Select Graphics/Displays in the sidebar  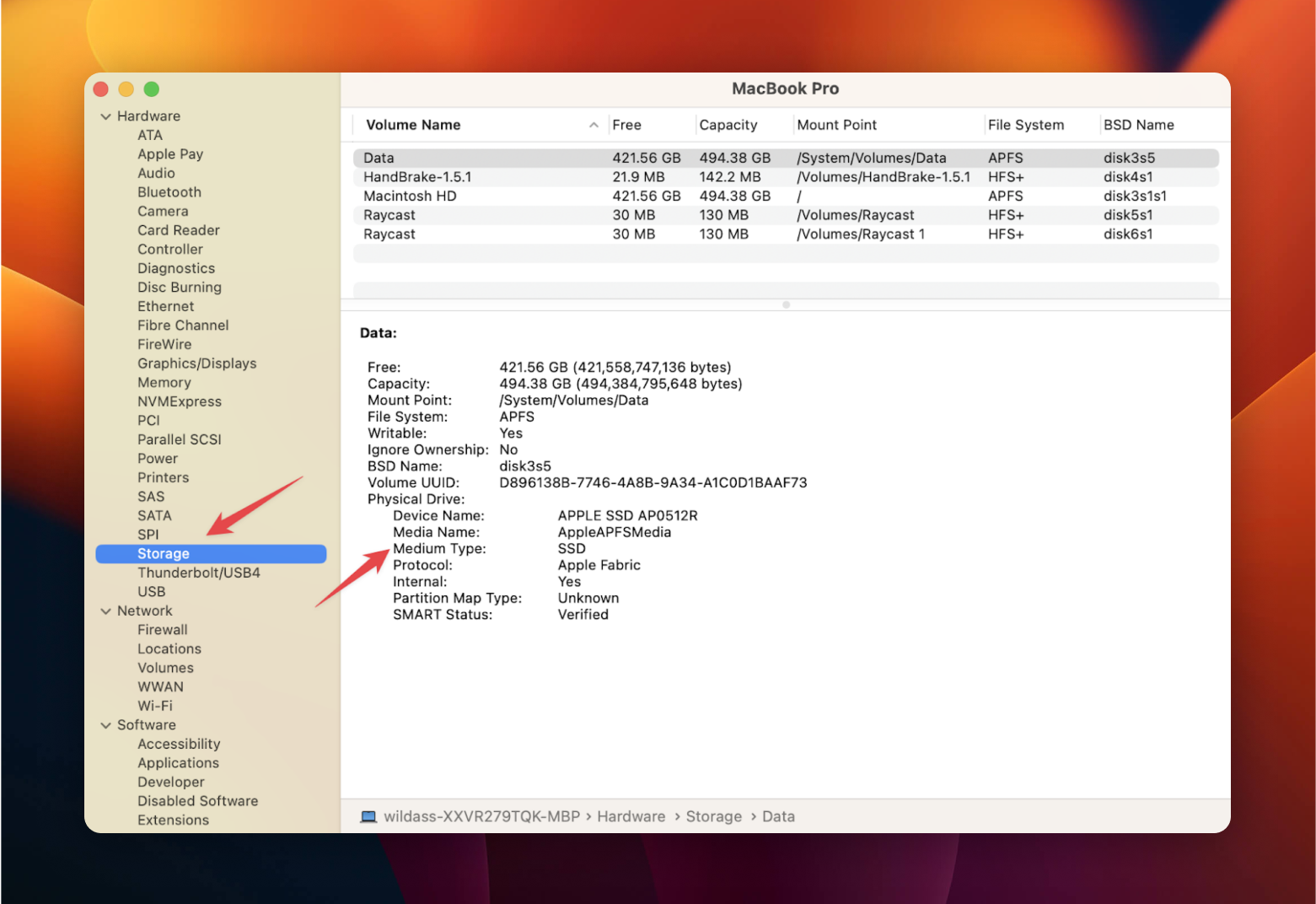[196, 363]
